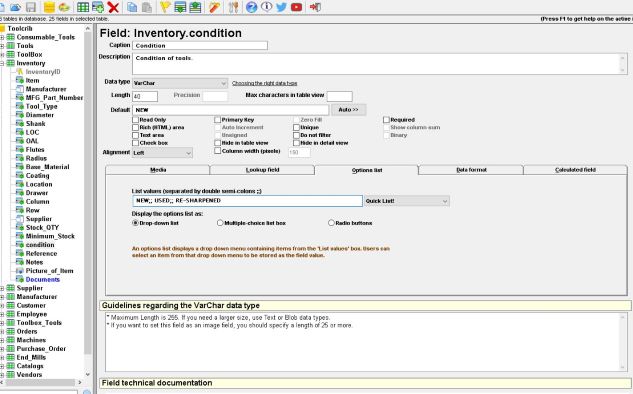Switch to the Lookup field tab
This screenshot has width=633, height=394.
pyautogui.click(x=262, y=170)
